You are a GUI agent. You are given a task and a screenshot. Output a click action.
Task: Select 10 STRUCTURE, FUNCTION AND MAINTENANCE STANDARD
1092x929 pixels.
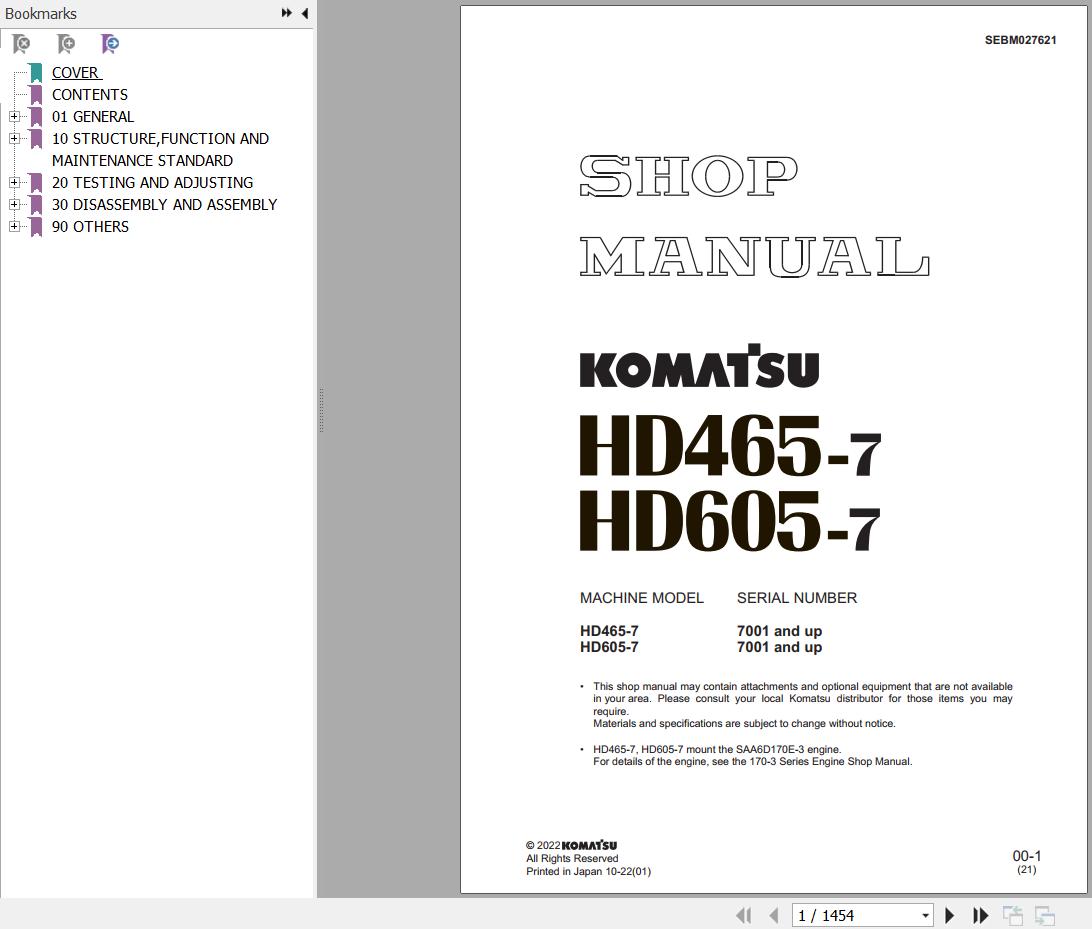pyautogui.click(x=160, y=150)
